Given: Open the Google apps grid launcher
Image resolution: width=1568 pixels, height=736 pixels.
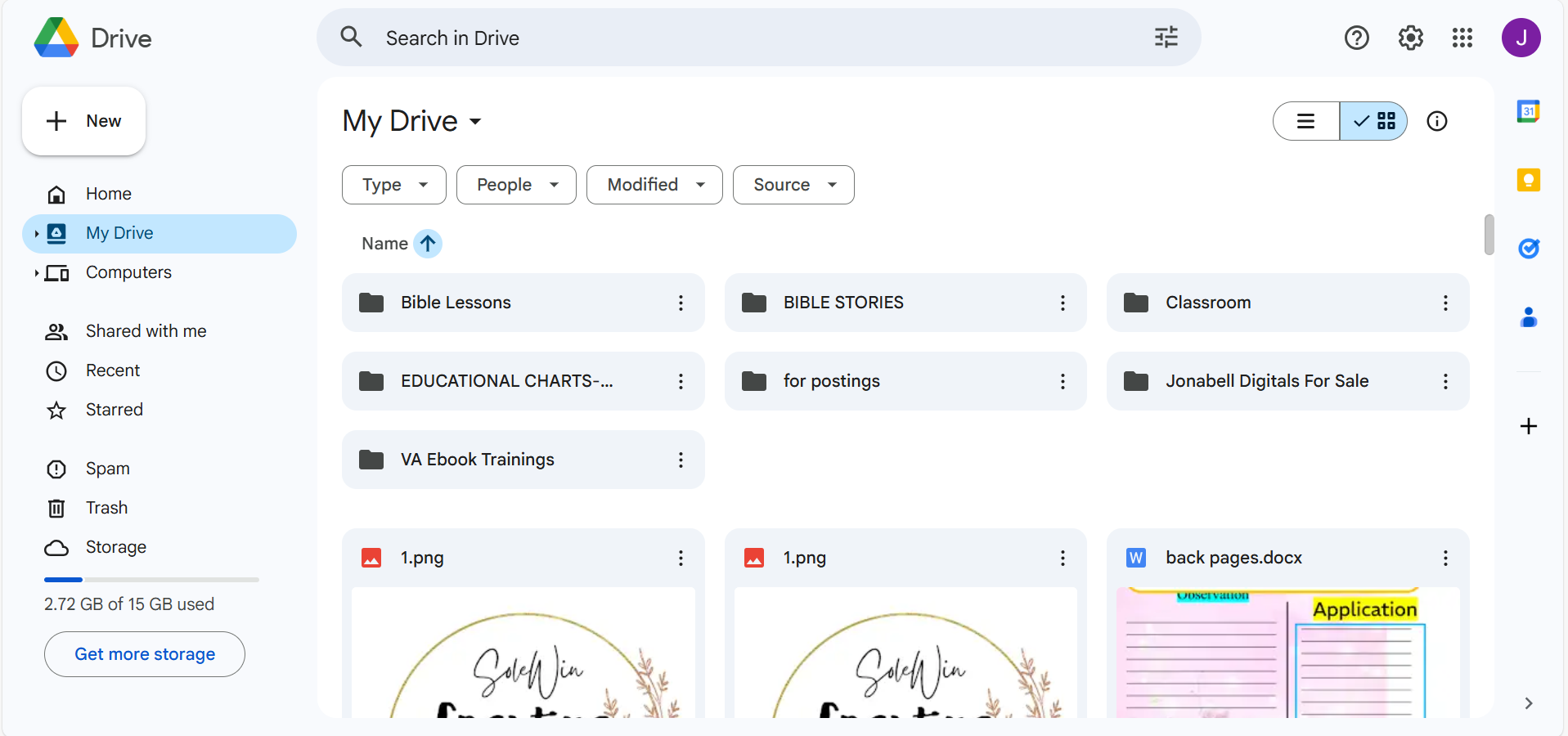Looking at the screenshot, I should coord(1462,38).
